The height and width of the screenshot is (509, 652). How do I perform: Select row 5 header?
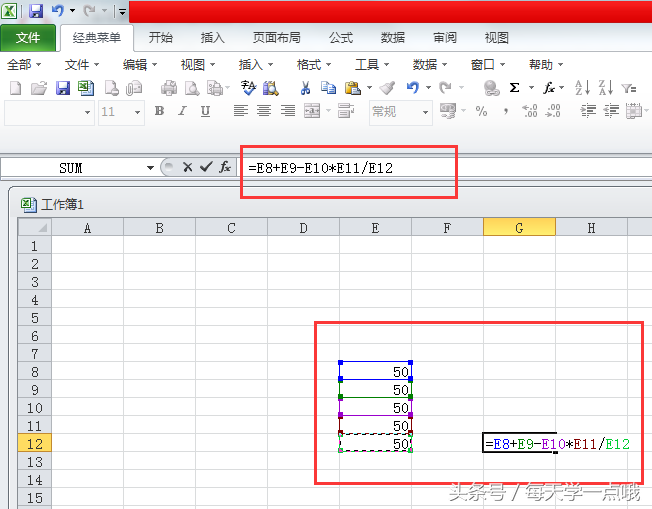pos(35,318)
